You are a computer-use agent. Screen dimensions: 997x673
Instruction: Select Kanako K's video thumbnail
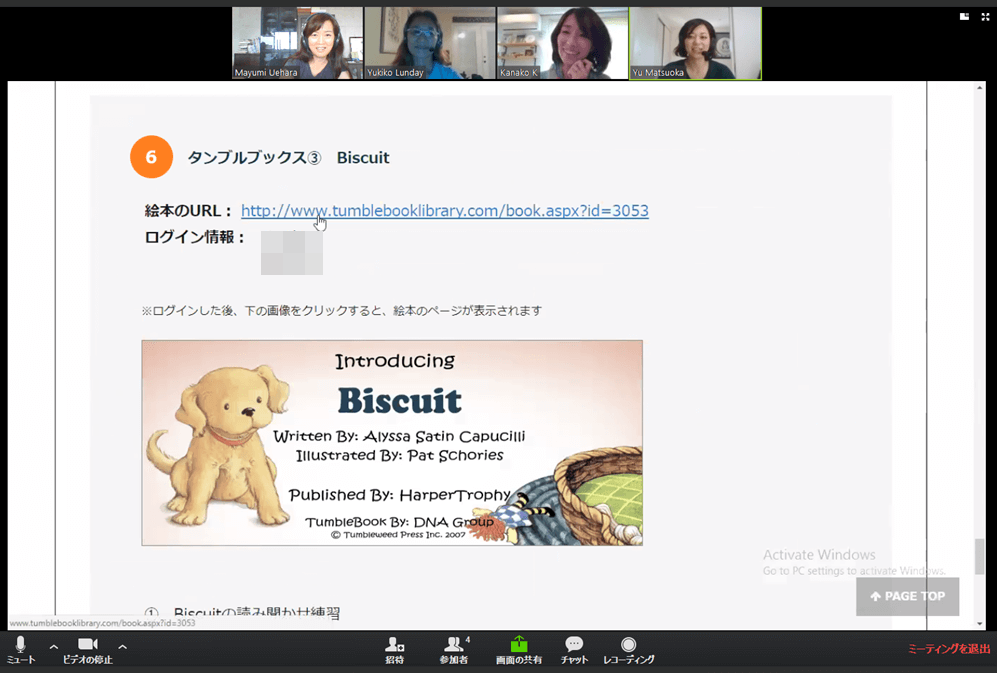(562, 43)
